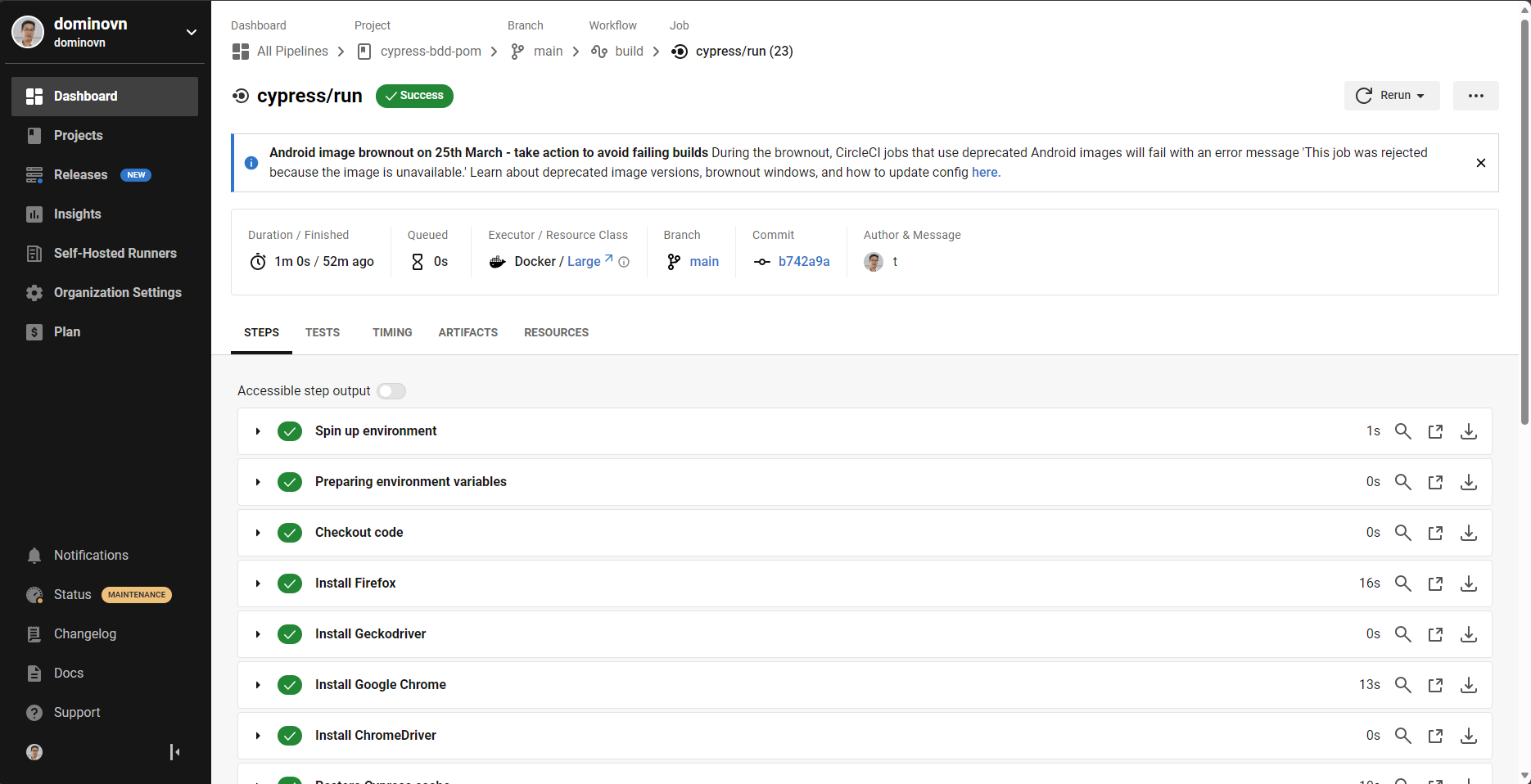The width and height of the screenshot is (1531, 784).
Task: Enable Accessible step output toggle
Action: [x=391, y=391]
